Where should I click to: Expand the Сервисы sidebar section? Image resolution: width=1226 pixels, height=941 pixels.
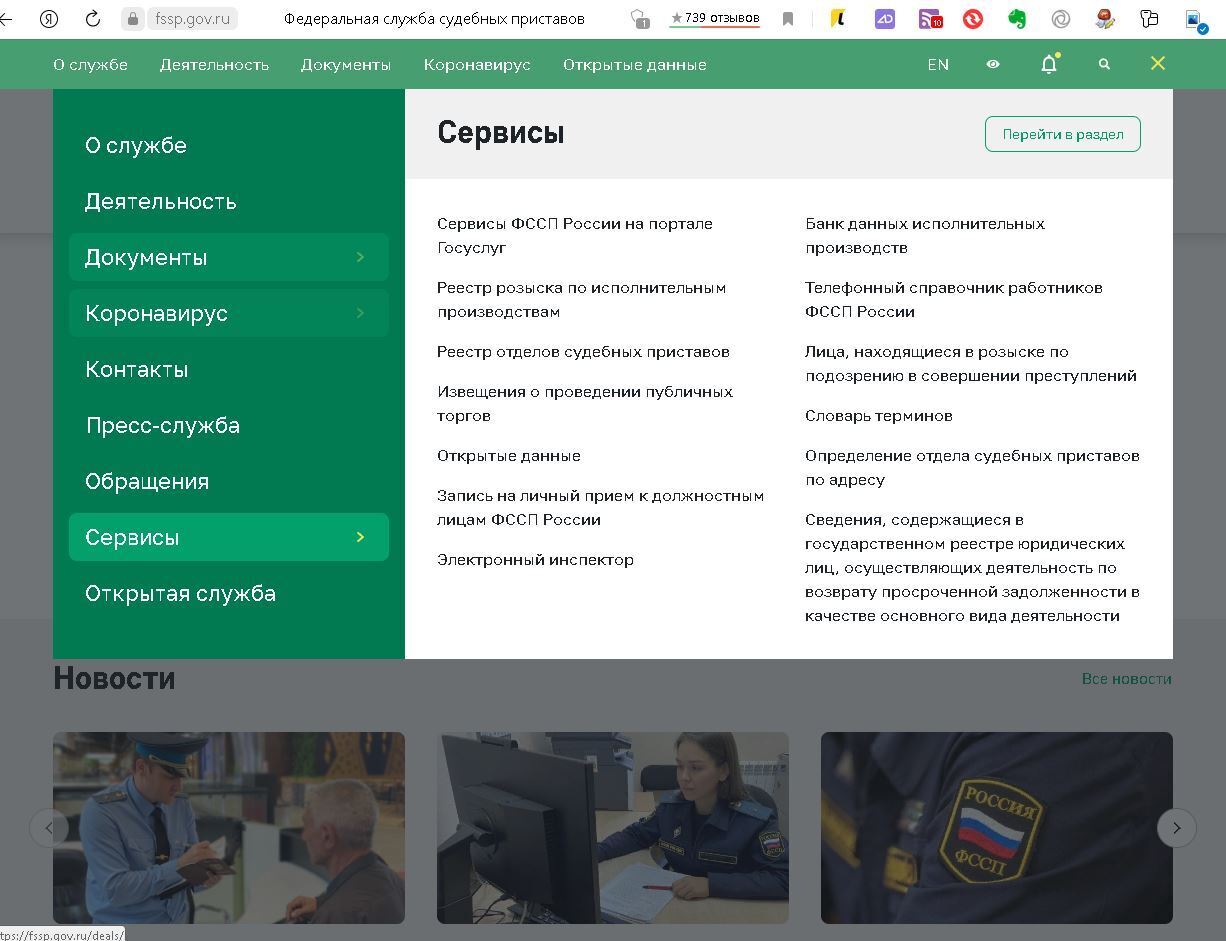[228, 537]
